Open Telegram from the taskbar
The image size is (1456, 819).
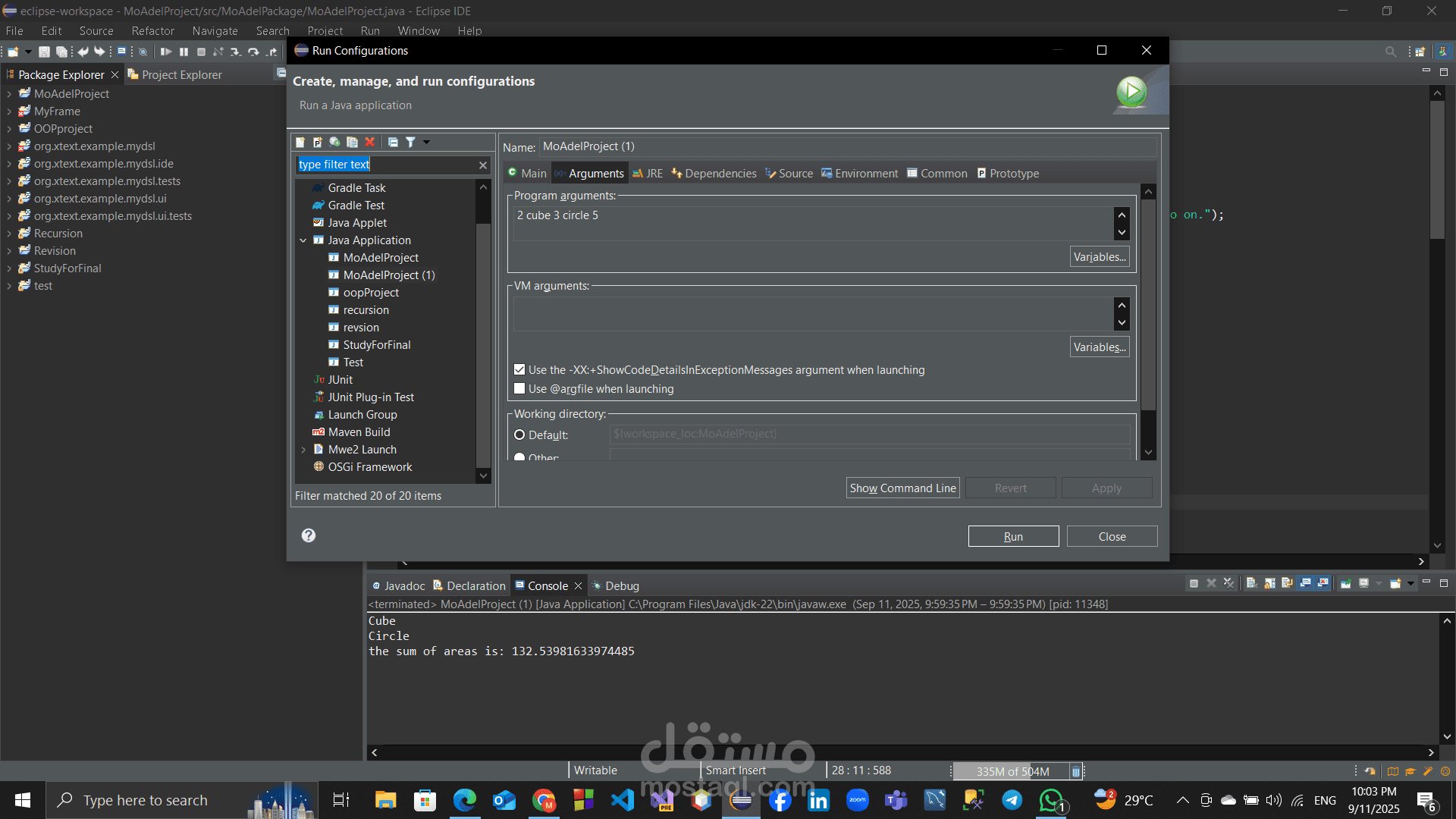click(1012, 800)
